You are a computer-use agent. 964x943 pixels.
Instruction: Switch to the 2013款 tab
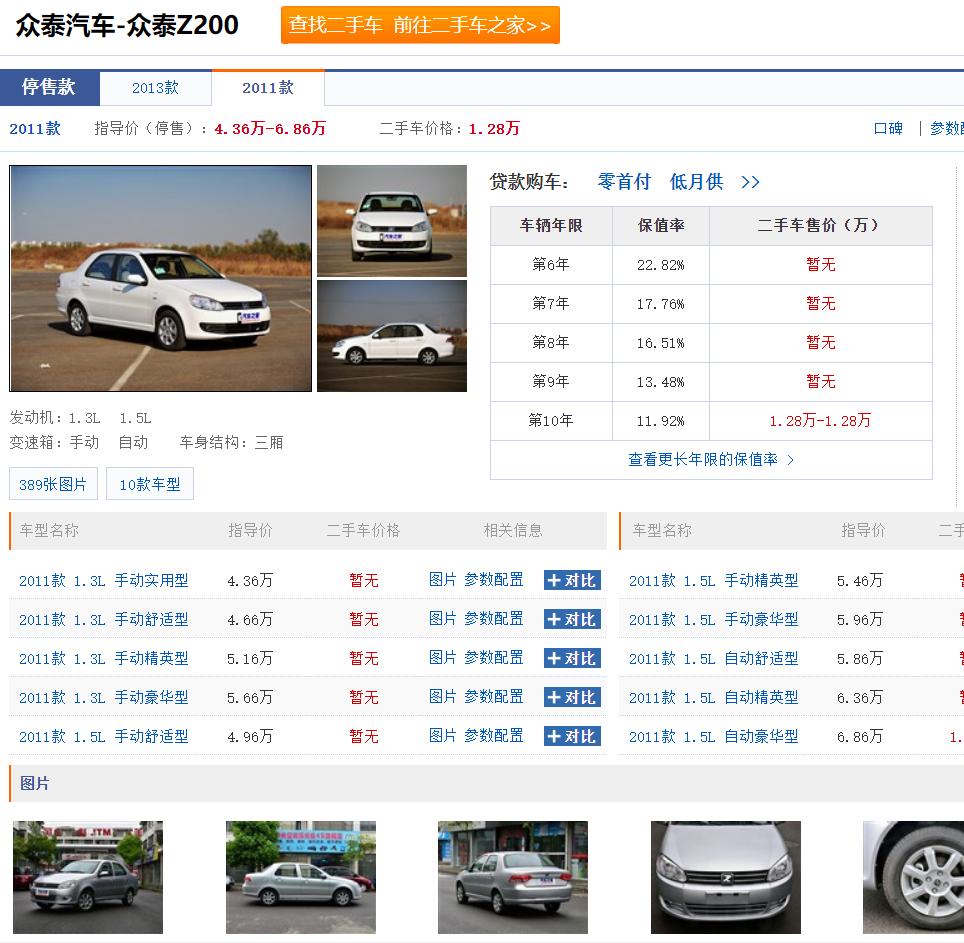coord(155,88)
